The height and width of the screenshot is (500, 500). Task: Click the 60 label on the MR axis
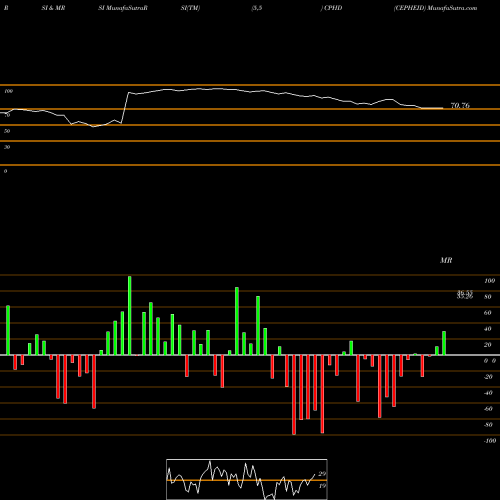point(487,313)
